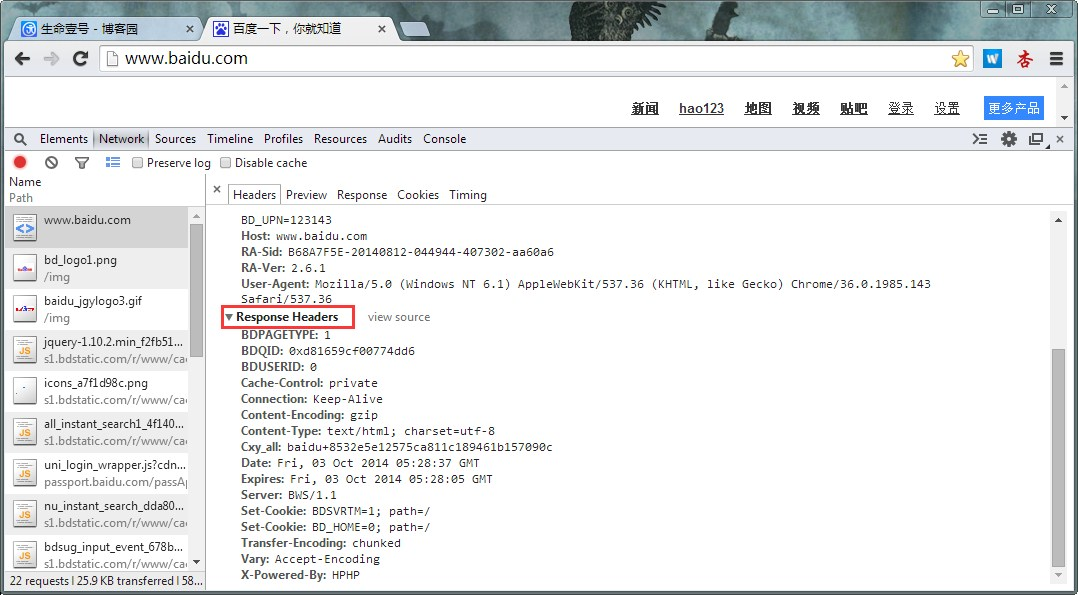The image size is (1078, 595).
Task: Clear the network log icon
Action: 52,163
